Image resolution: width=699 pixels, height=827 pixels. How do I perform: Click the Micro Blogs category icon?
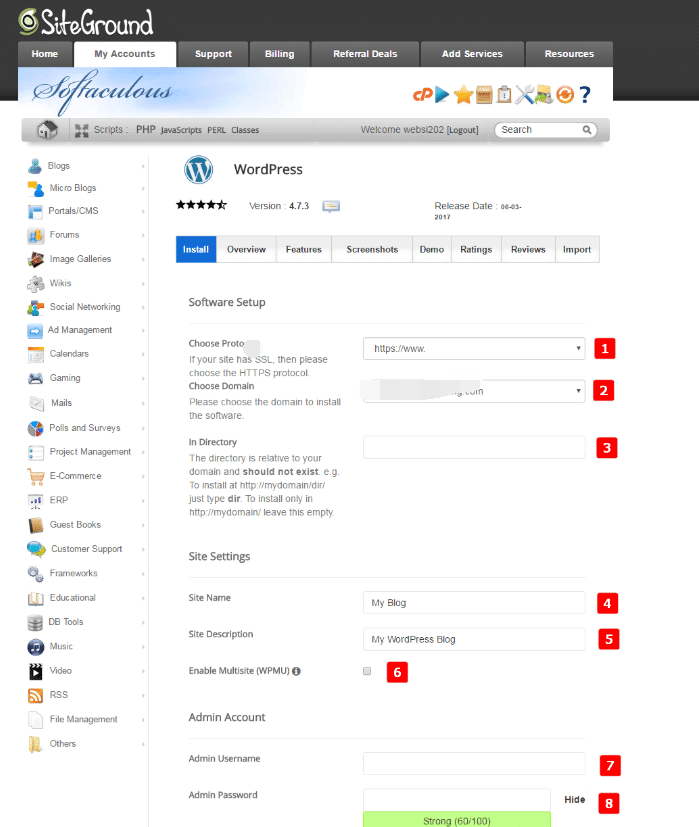coord(35,188)
